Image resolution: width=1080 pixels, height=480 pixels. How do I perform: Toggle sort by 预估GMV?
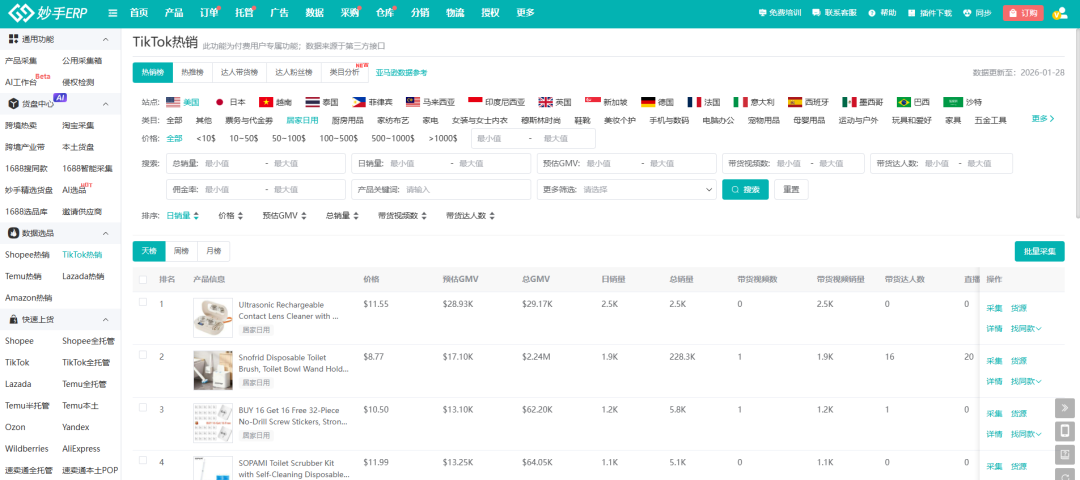click(x=284, y=216)
